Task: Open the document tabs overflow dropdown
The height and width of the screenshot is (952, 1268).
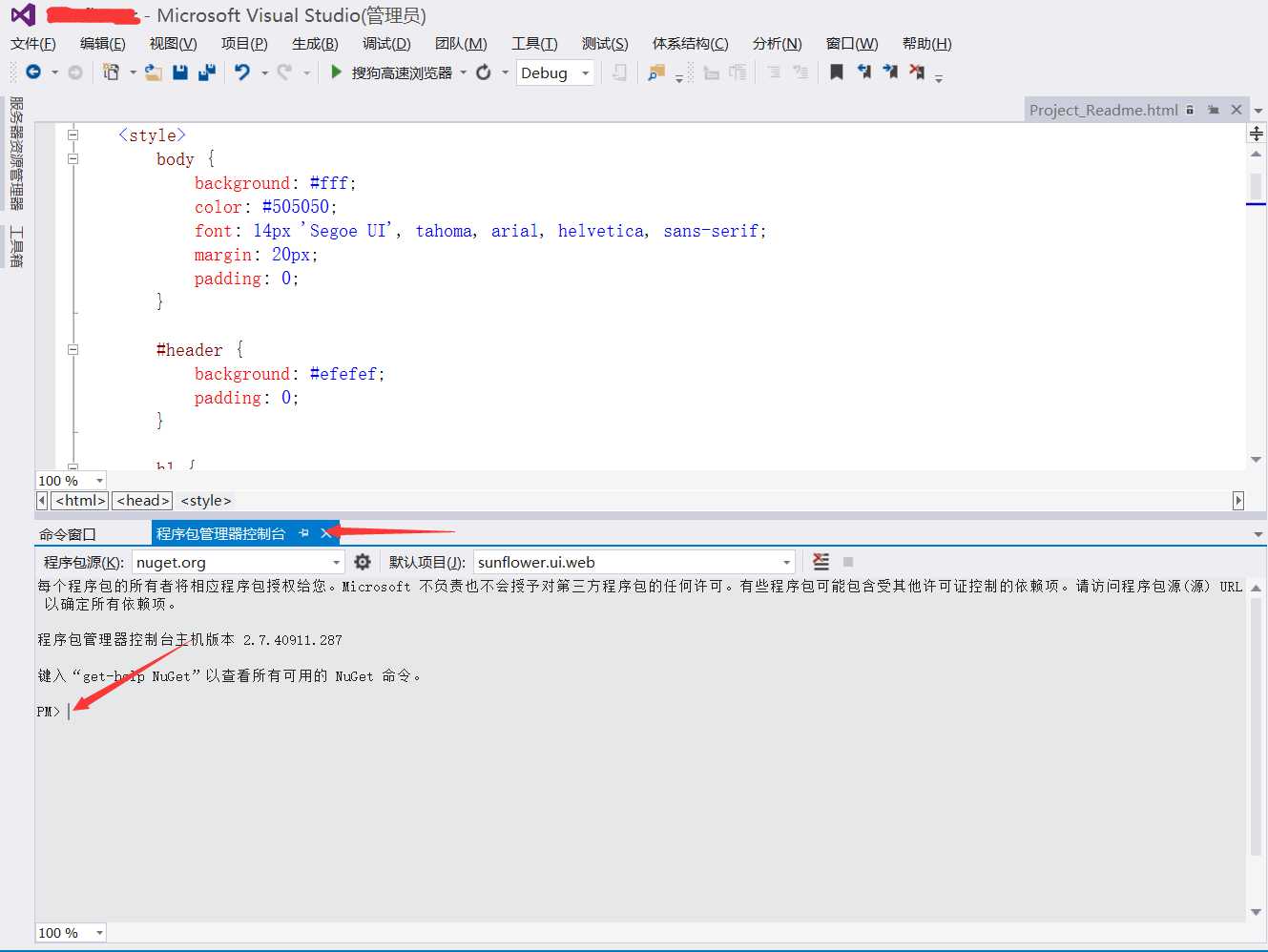Action: click(1258, 111)
